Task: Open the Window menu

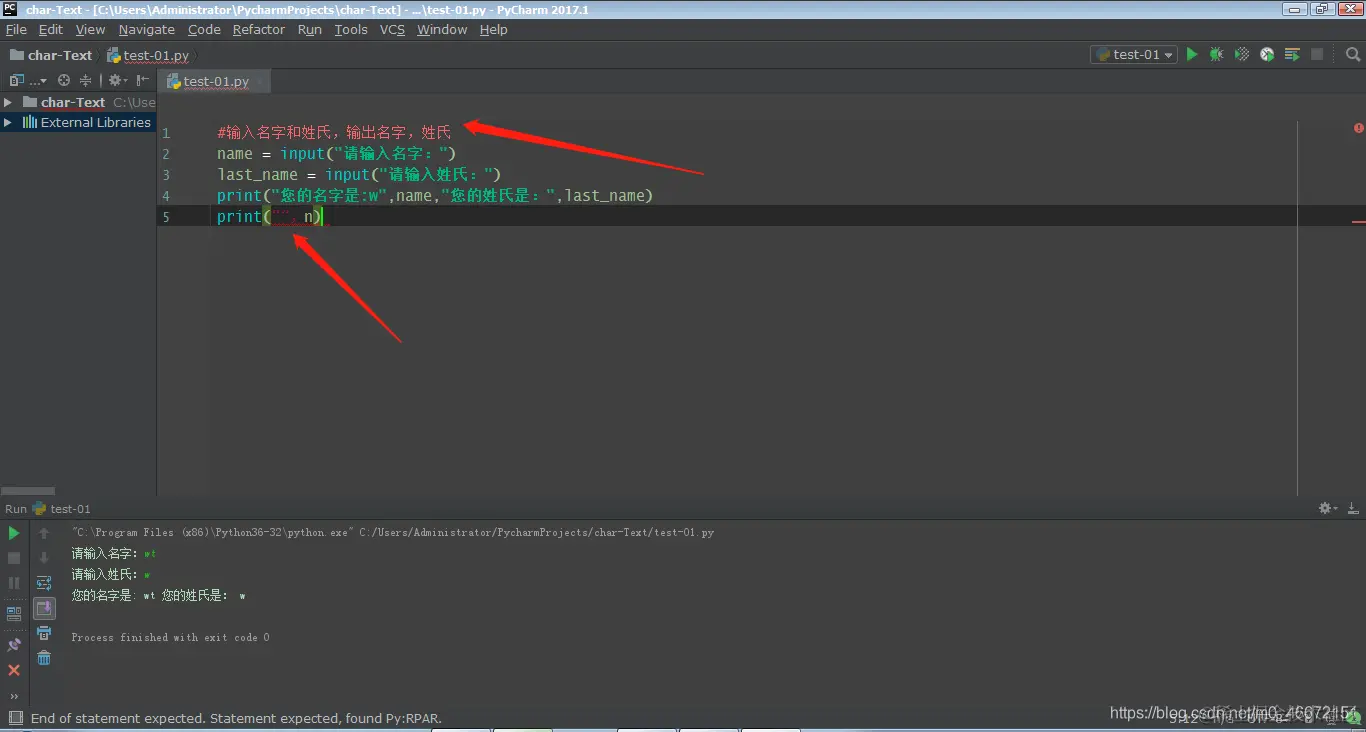Action: [x=442, y=29]
